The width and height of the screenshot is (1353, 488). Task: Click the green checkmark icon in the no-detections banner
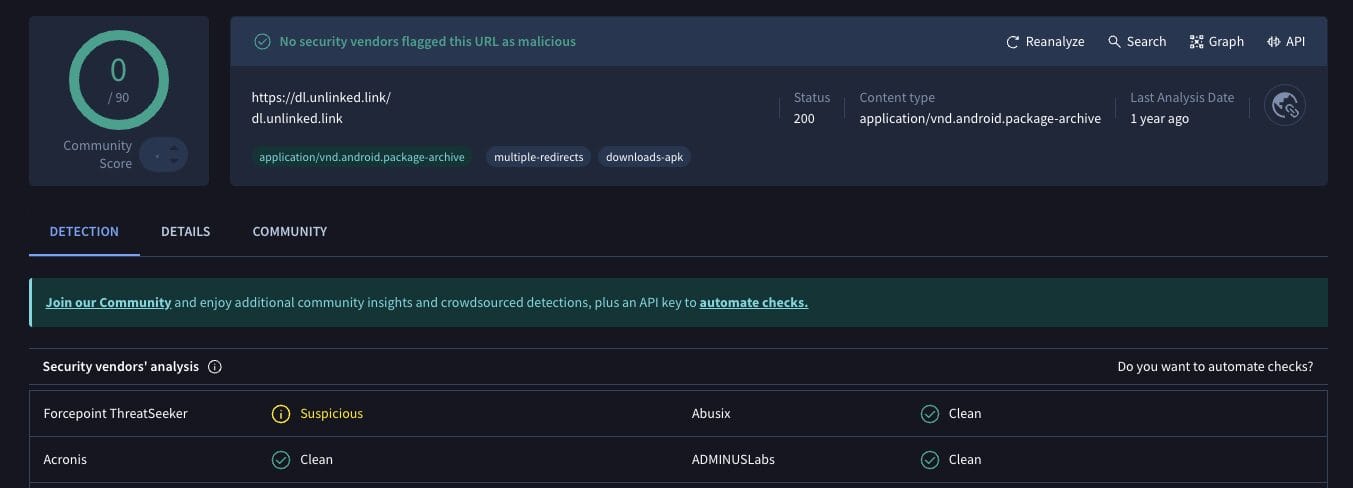pyautogui.click(x=262, y=41)
